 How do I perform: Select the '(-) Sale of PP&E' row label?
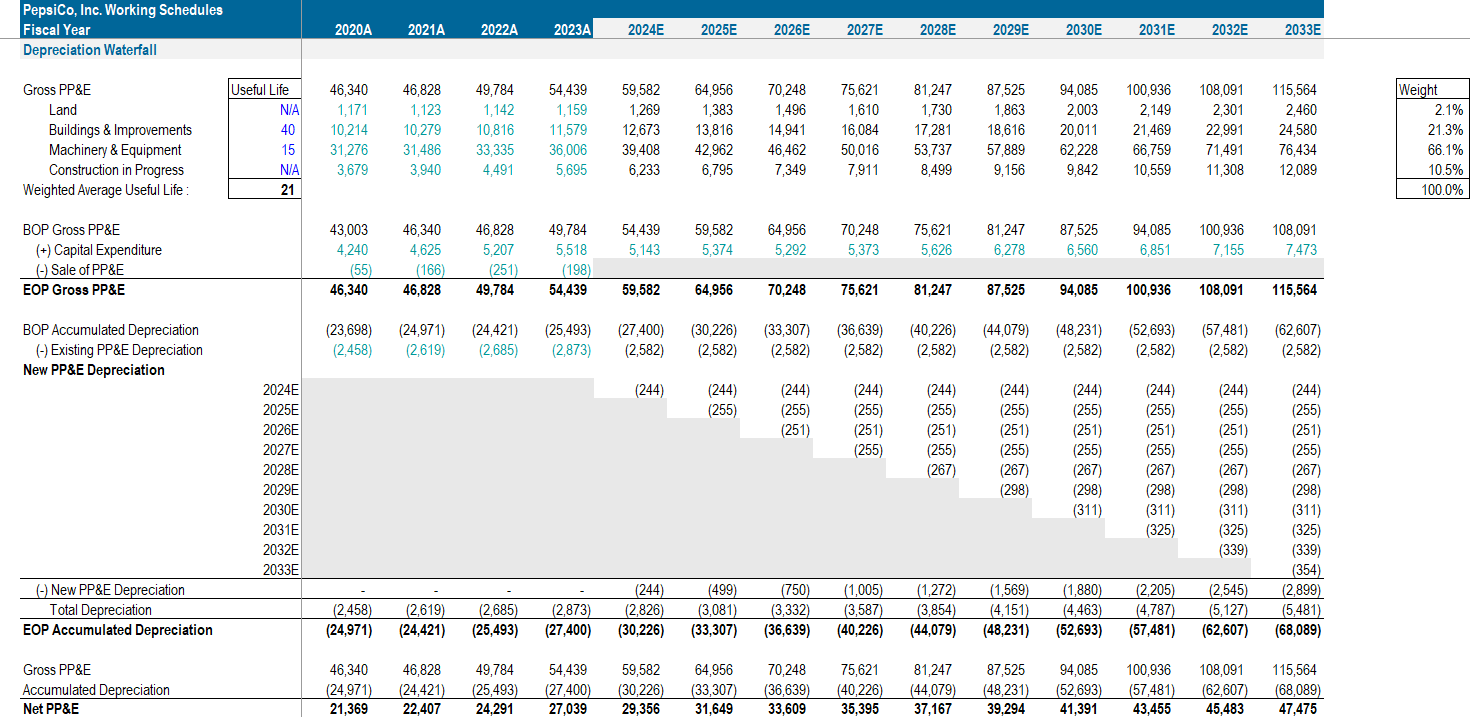80,270
